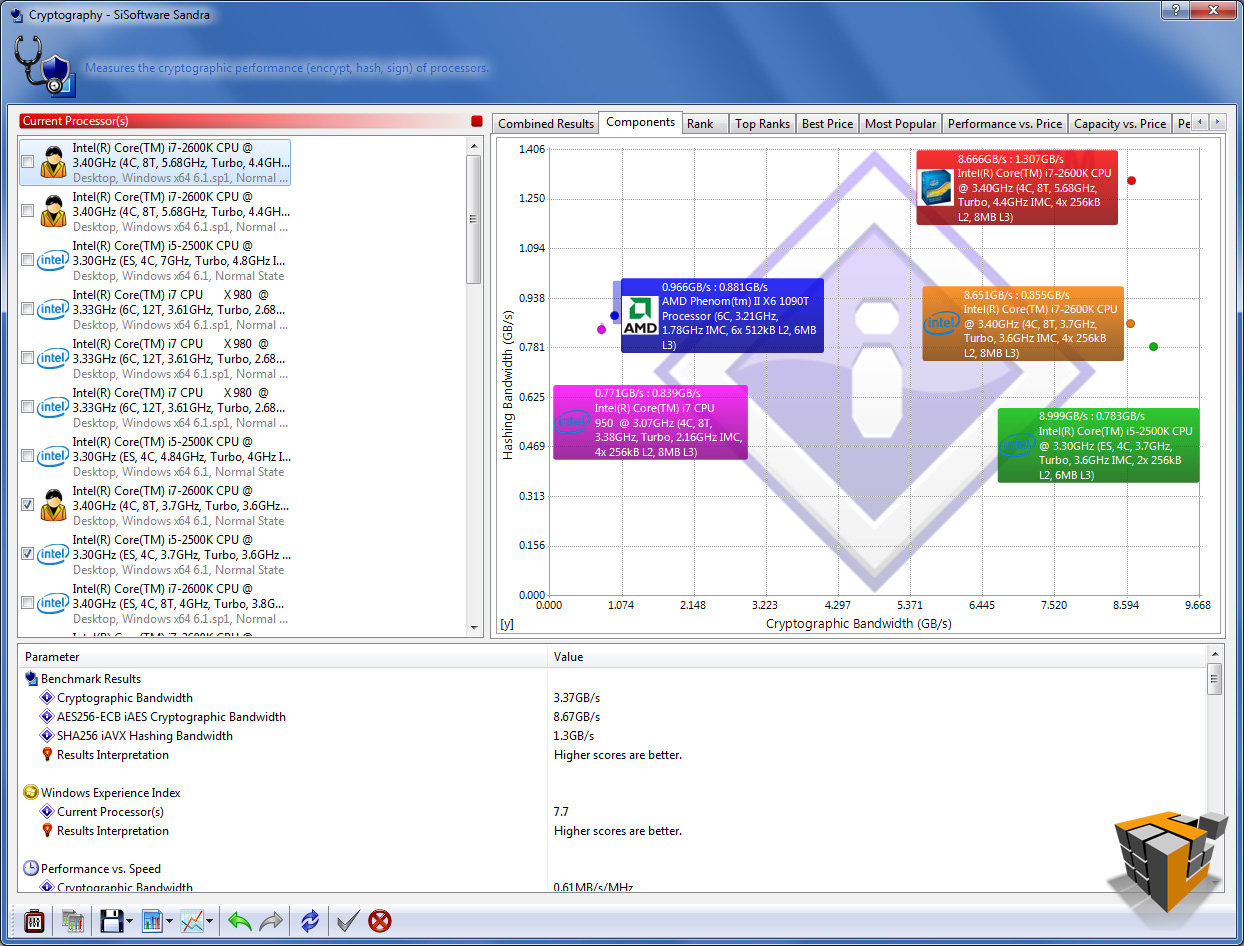Click the Intel chip image in red label
The image size is (1244, 946).
[x=936, y=187]
